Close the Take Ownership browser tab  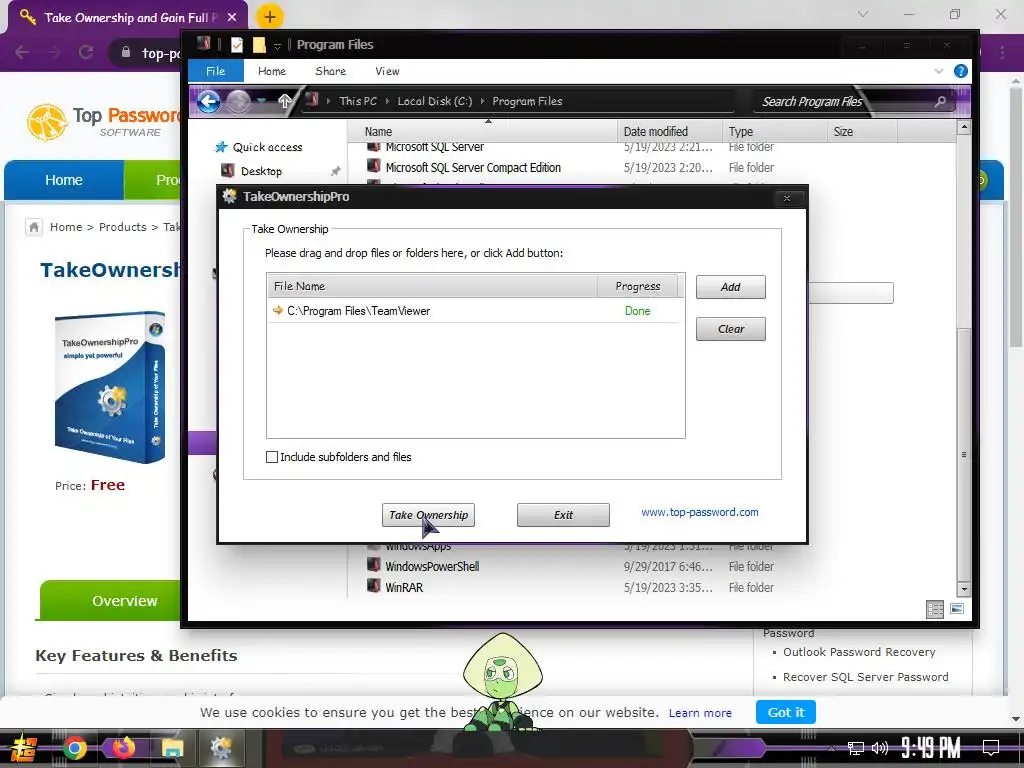[232, 18]
